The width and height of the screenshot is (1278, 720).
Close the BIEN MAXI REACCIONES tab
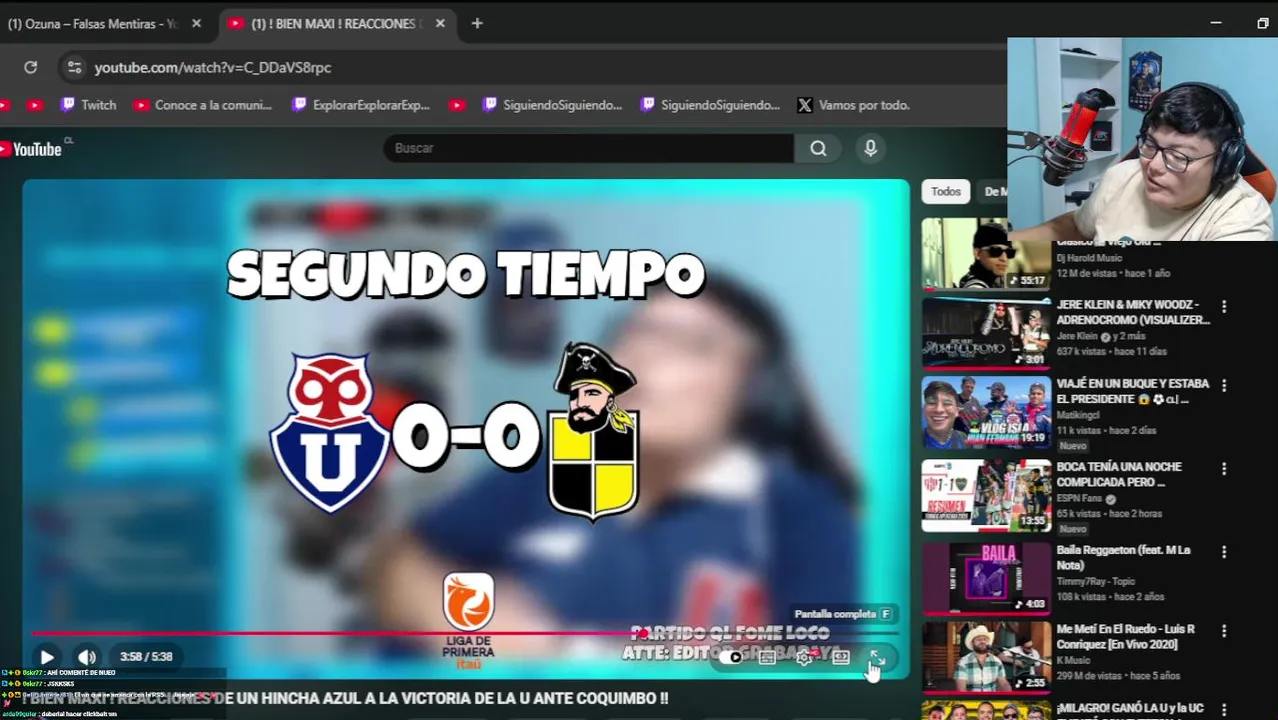(x=440, y=23)
